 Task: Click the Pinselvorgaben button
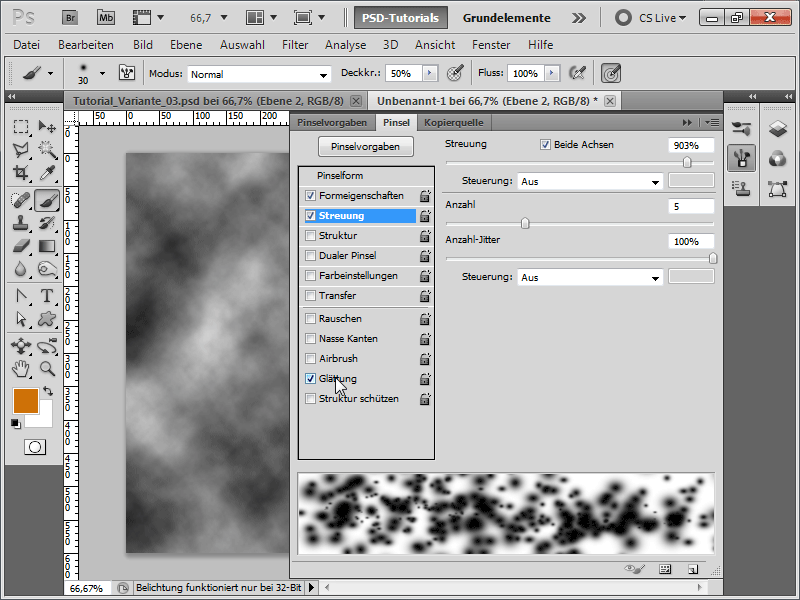(x=365, y=146)
